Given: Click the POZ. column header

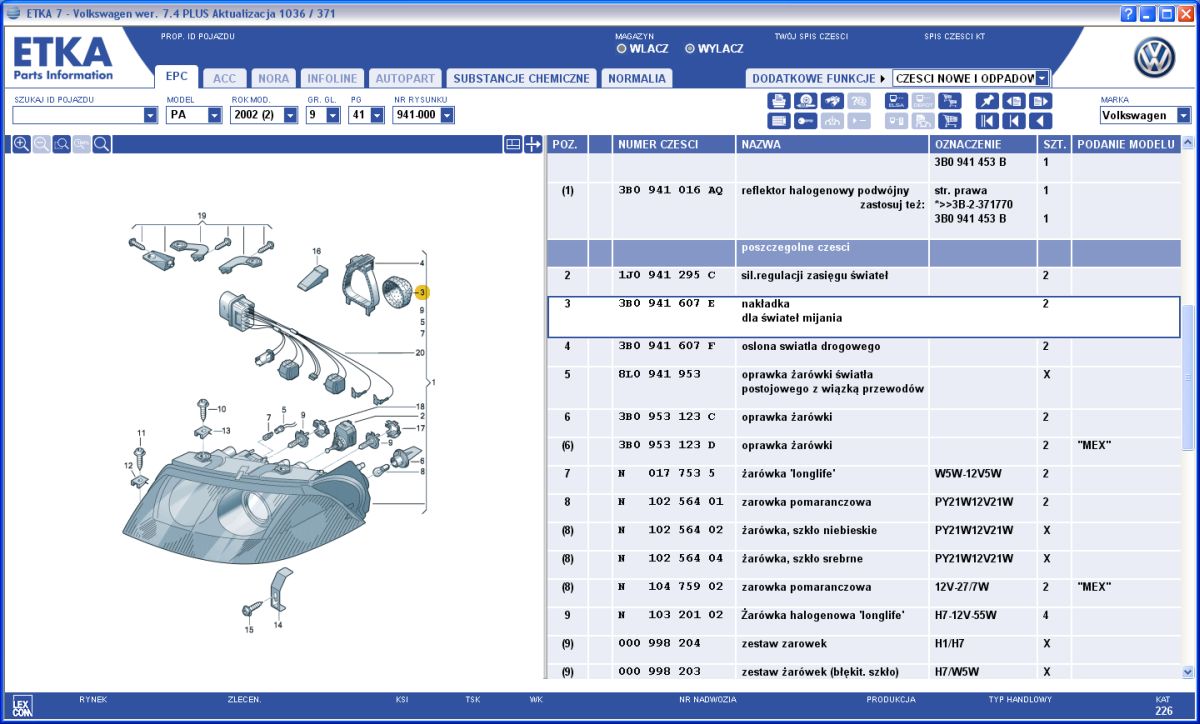Looking at the screenshot, I should tap(567, 144).
